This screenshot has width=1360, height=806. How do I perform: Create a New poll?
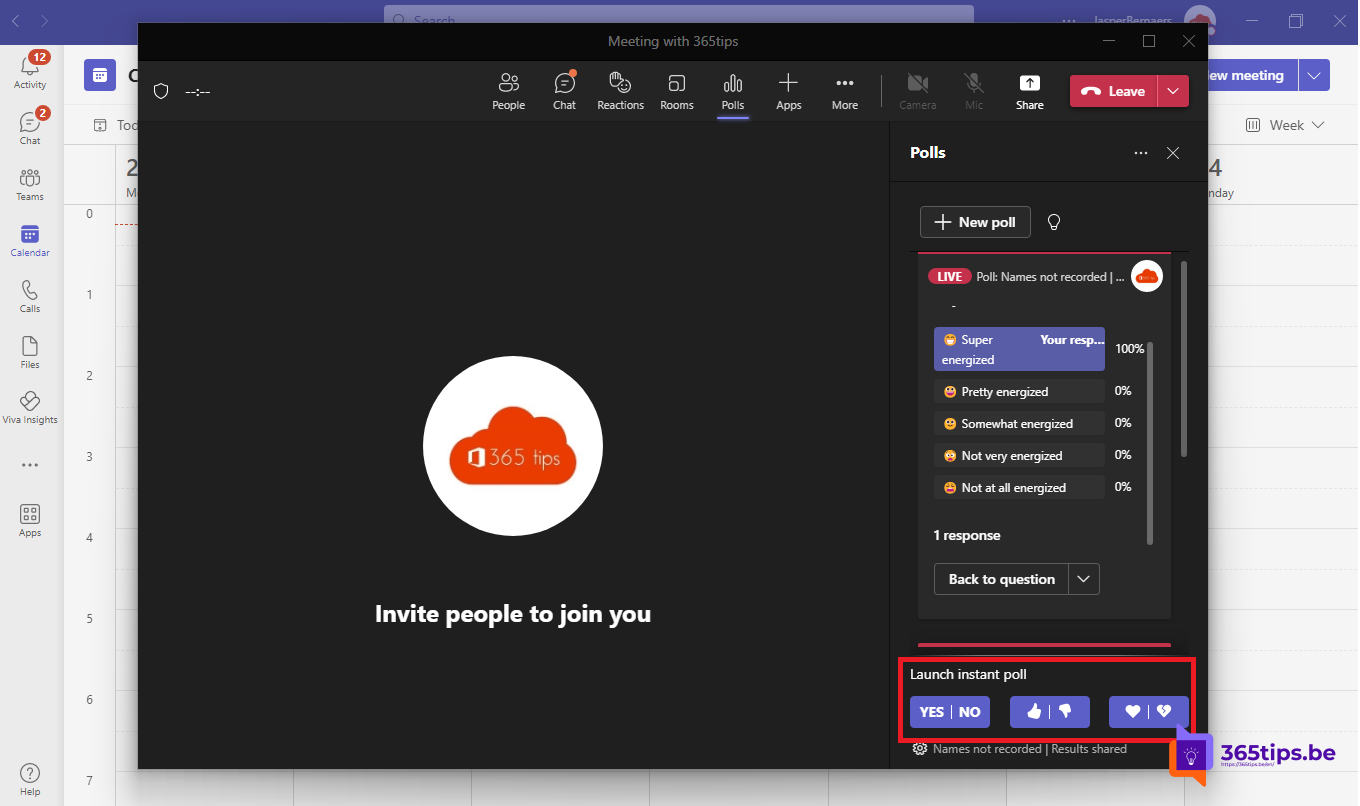[x=975, y=222]
